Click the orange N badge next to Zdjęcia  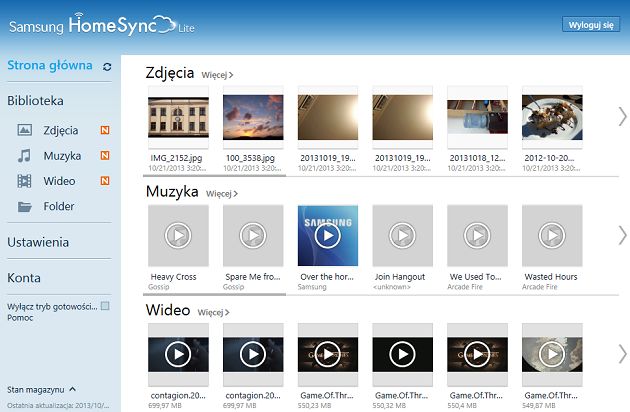coord(105,130)
